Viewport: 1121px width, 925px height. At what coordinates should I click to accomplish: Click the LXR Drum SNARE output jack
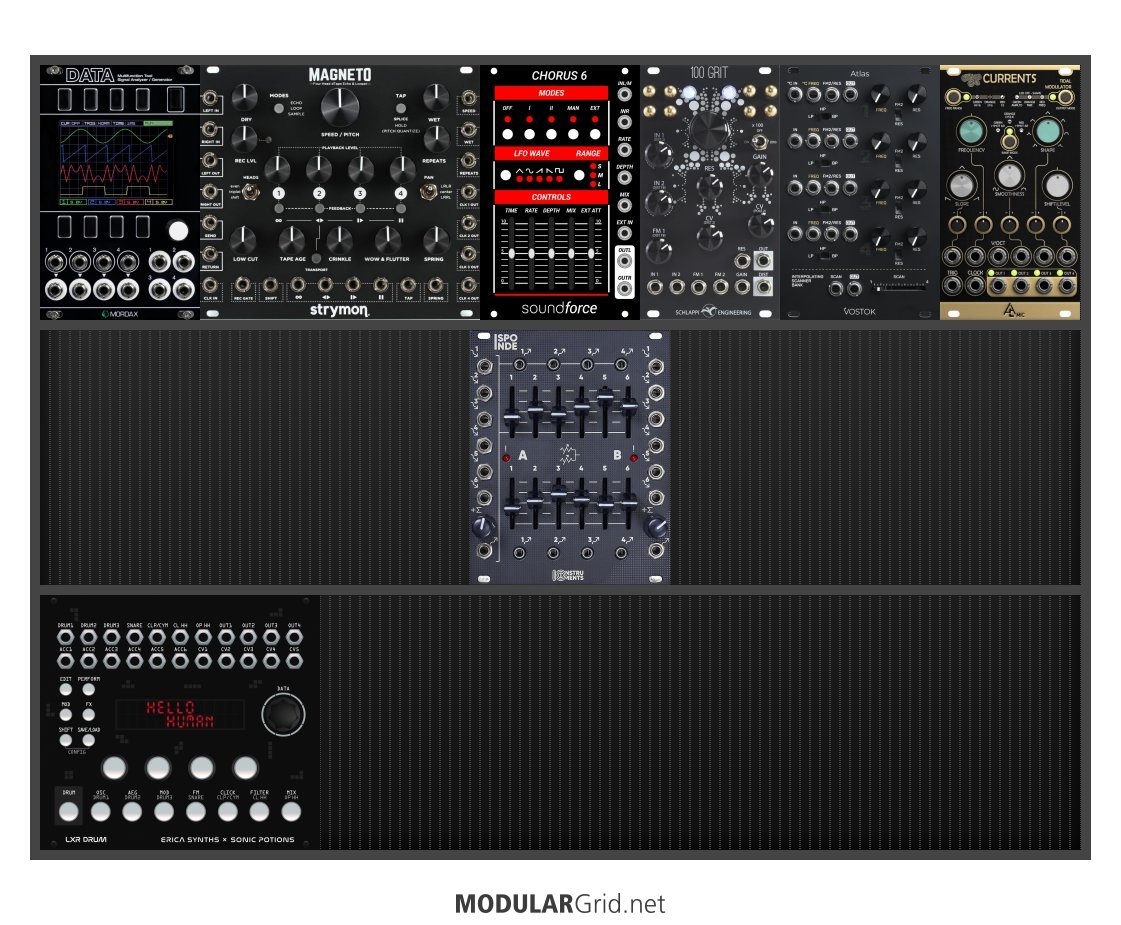click(x=134, y=637)
